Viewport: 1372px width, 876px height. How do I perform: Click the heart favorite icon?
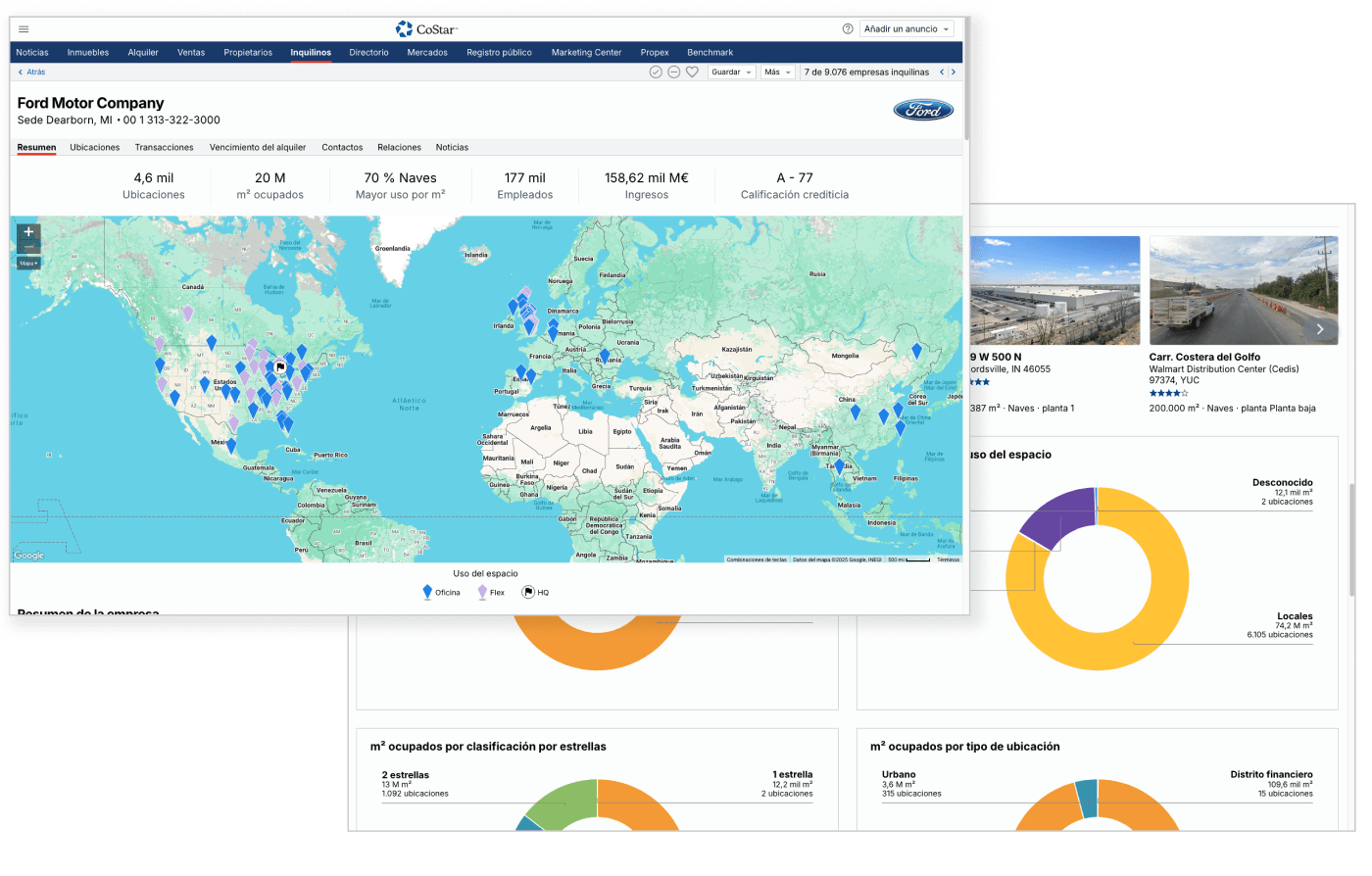pyautogui.click(x=692, y=73)
